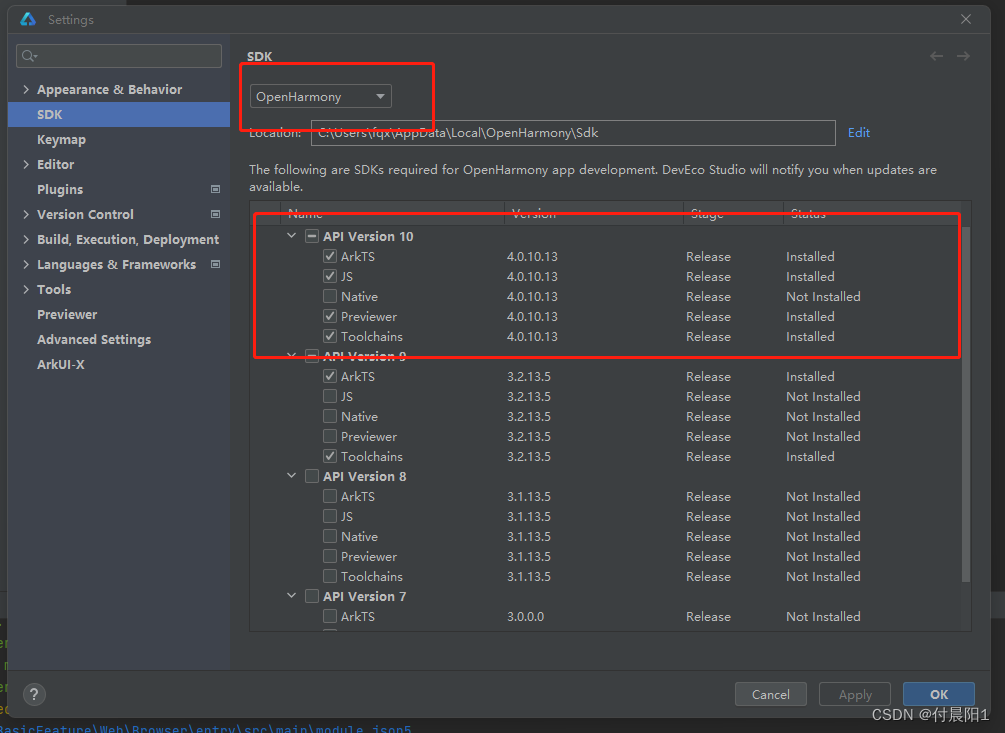Click the Status column header
Image resolution: width=1005 pixels, height=733 pixels.
(872, 213)
